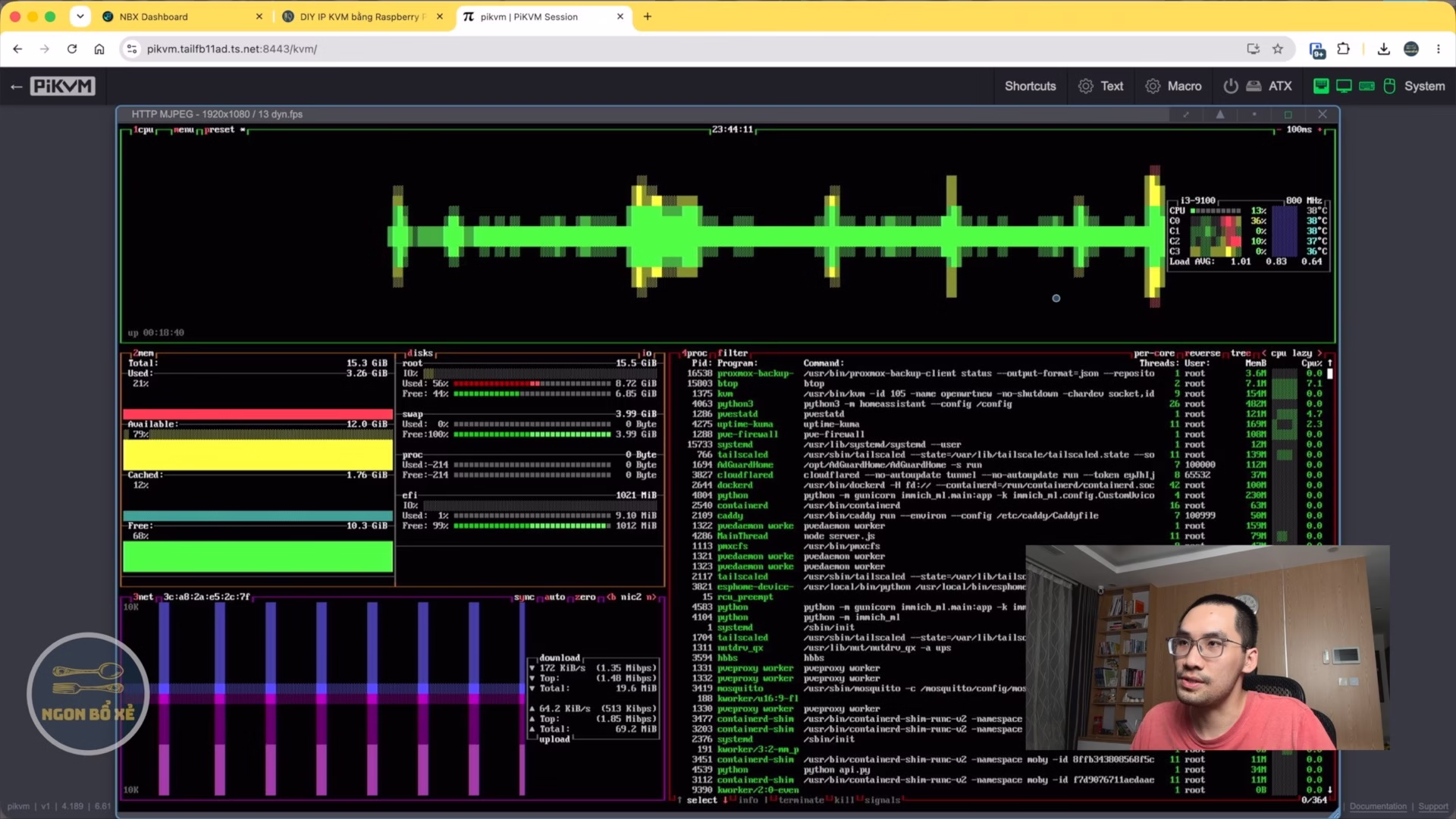
Task: Open the Documentation link in footer
Action: 1378,806
